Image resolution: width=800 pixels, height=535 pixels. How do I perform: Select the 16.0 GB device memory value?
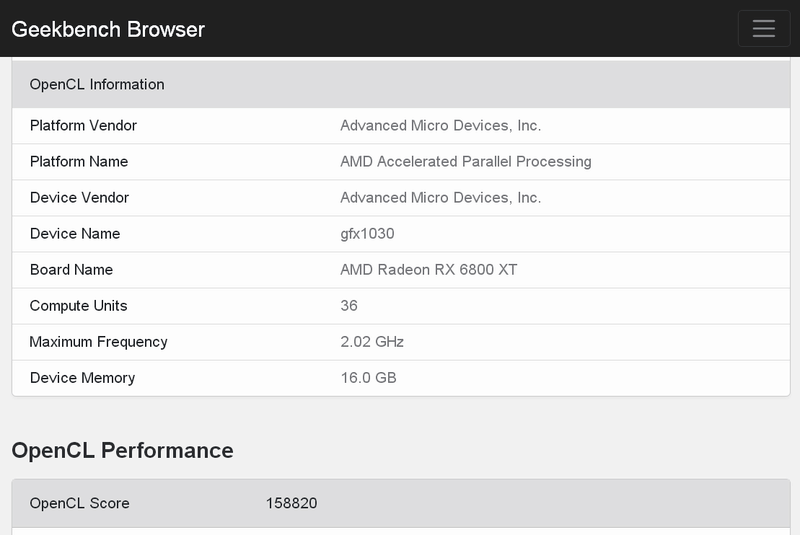(x=368, y=378)
